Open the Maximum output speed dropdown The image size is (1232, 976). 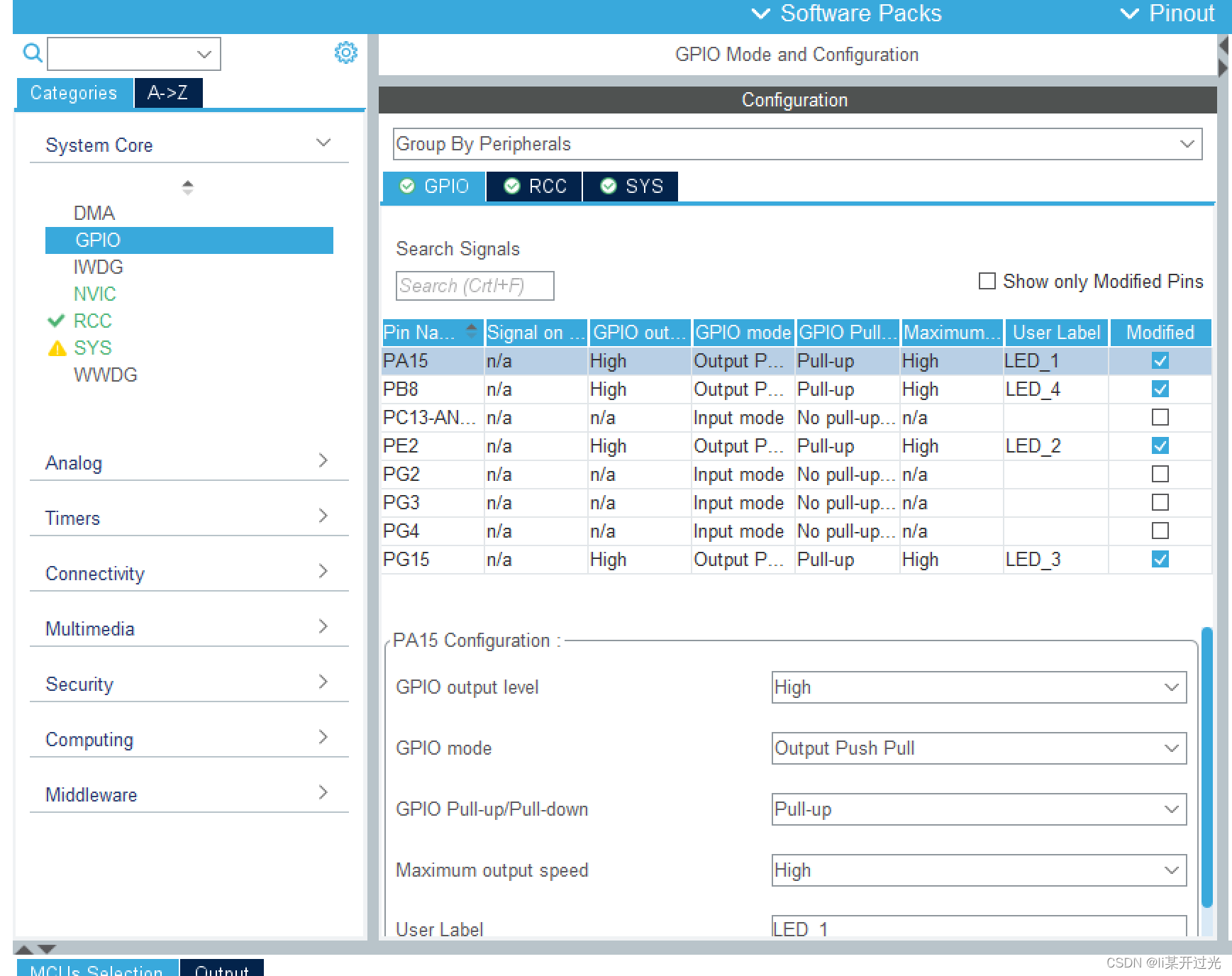pyautogui.click(x=979, y=870)
